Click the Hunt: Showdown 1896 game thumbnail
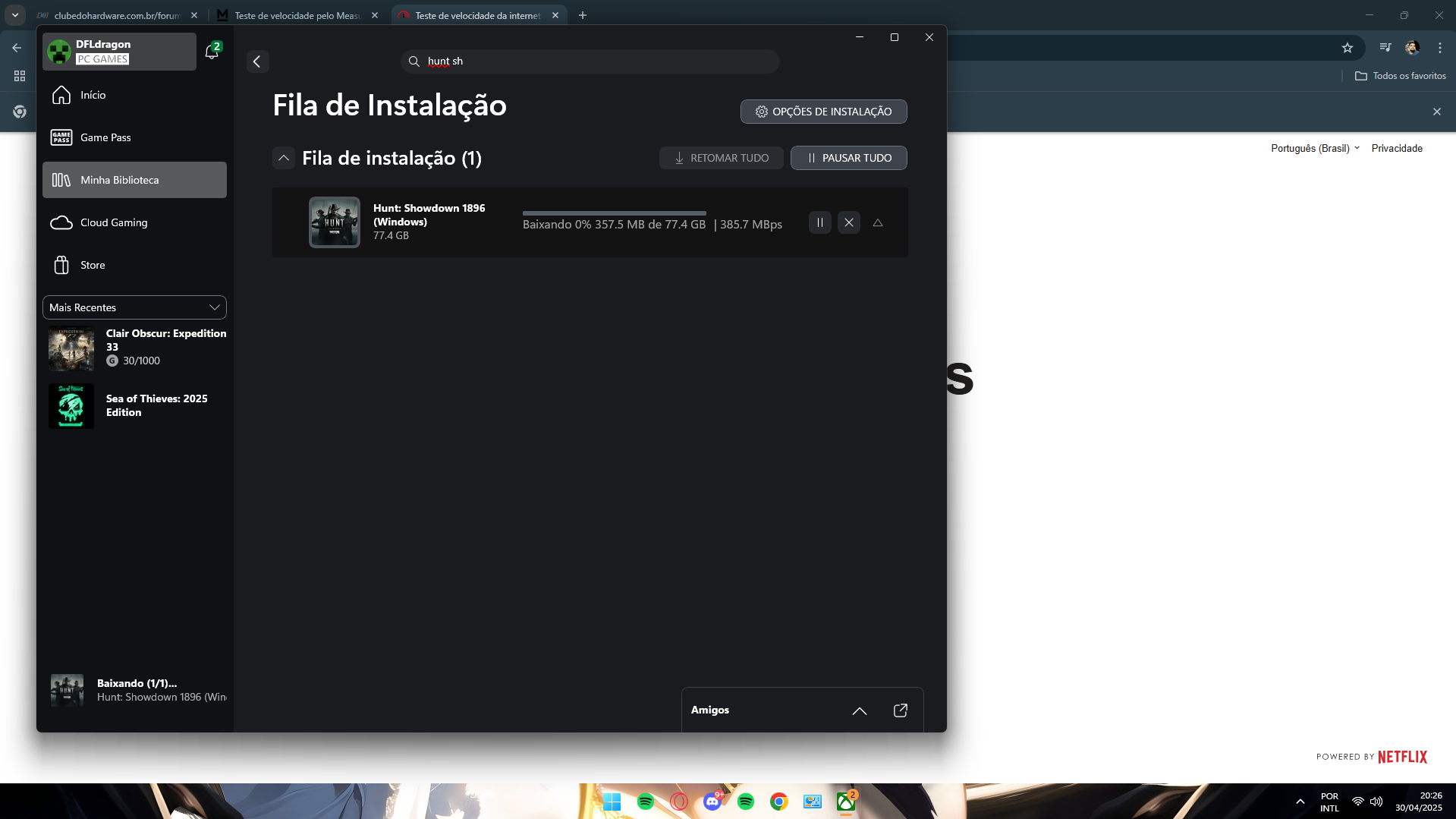Viewport: 1456px width, 819px height. tap(334, 222)
